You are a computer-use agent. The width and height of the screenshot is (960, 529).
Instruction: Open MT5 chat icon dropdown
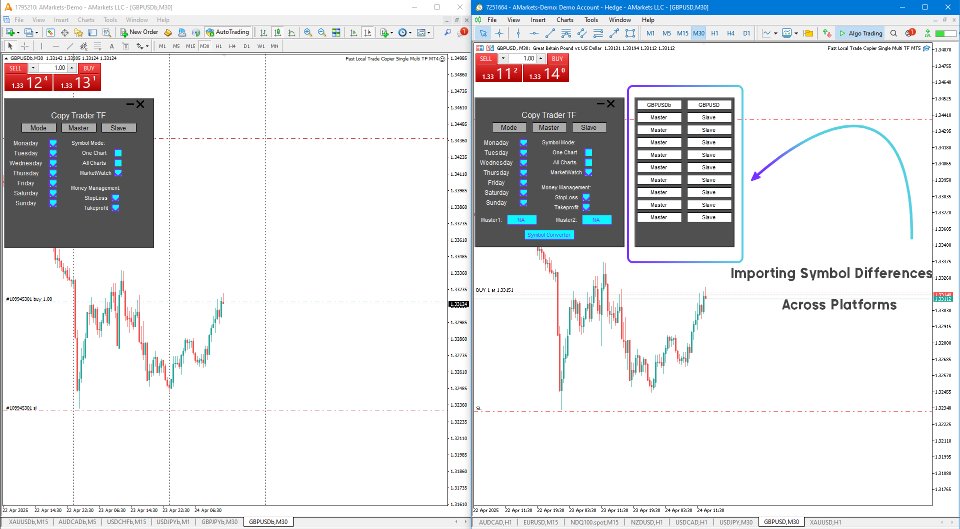coord(790,33)
